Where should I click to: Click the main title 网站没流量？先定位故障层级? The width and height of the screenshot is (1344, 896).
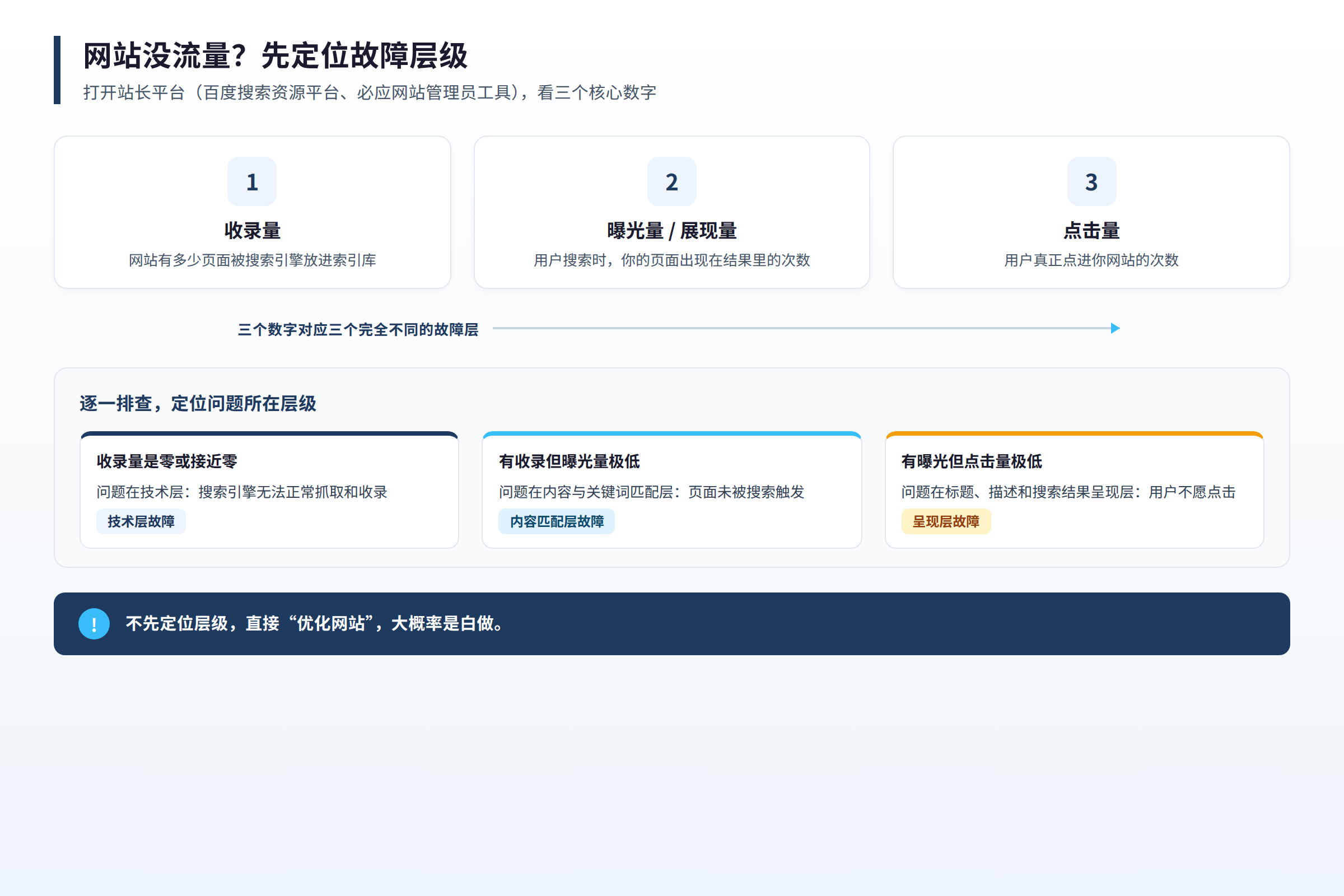pos(276,56)
